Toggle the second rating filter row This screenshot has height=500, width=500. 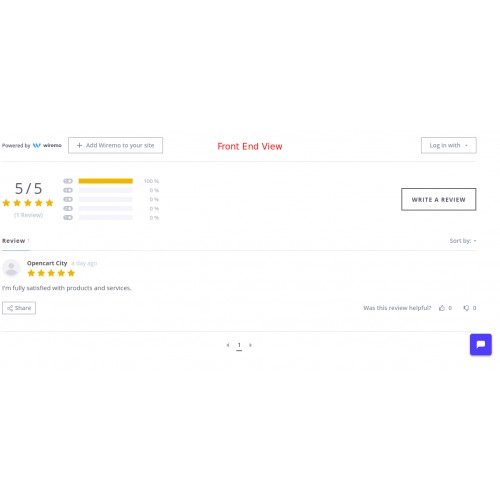click(x=68, y=190)
